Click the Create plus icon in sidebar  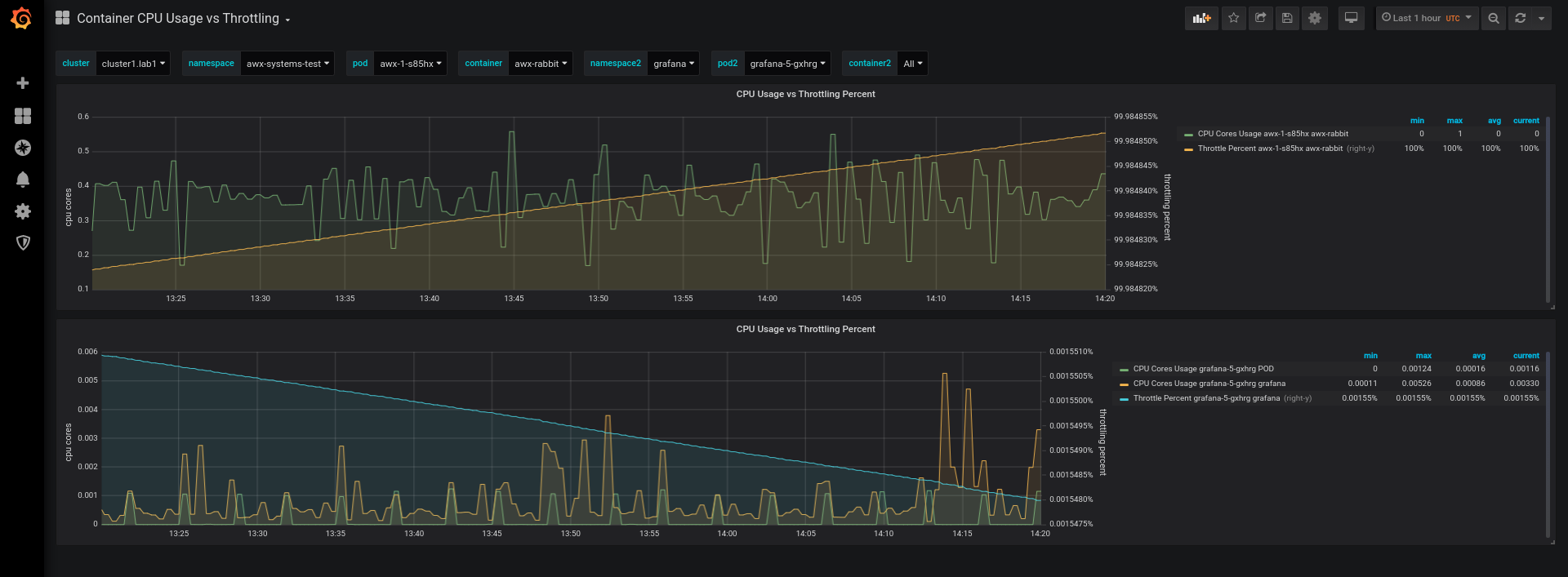click(23, 83)
